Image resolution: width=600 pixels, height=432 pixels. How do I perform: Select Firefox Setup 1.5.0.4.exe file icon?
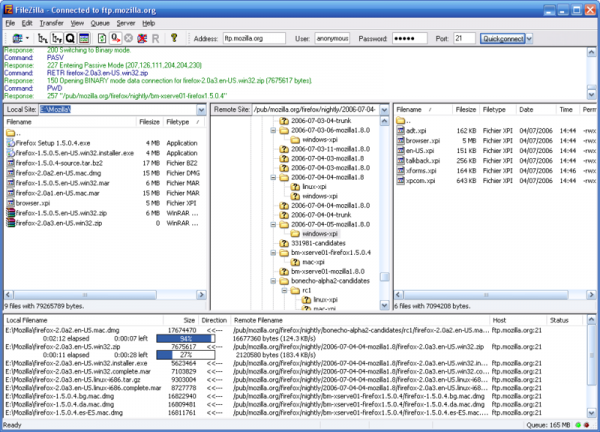point(11,143)
